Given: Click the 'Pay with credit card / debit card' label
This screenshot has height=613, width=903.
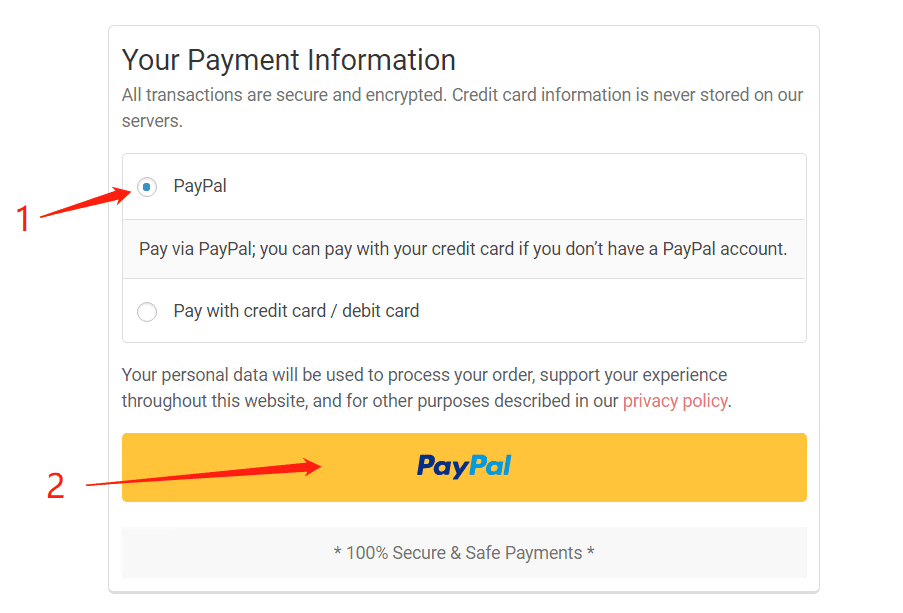Looking at the screenshot, I should coord(296,311).
